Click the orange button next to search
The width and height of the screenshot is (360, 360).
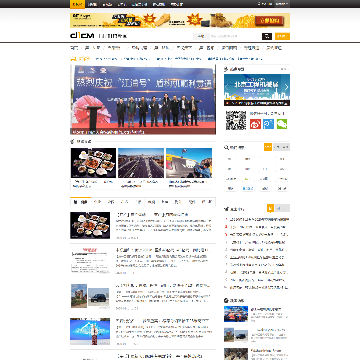click(x=282, y=36)
